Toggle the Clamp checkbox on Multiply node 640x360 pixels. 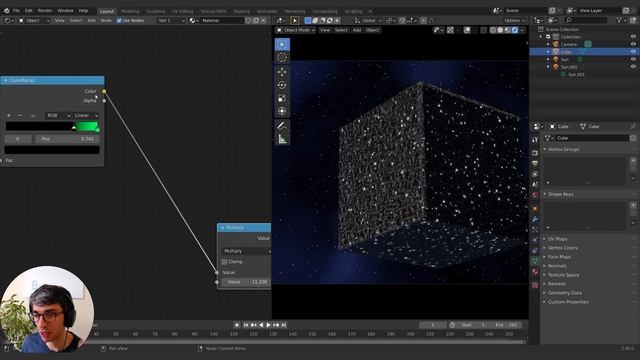[224, 262]
